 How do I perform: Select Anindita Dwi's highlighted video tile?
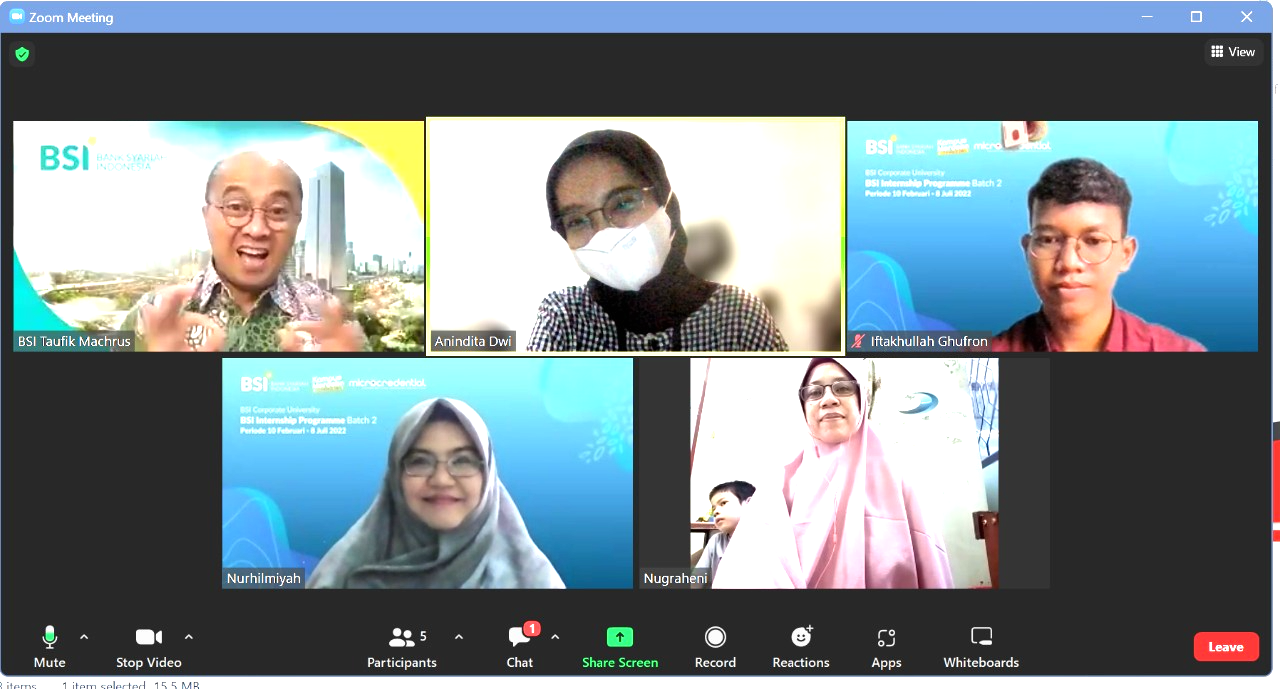point(635,236)
